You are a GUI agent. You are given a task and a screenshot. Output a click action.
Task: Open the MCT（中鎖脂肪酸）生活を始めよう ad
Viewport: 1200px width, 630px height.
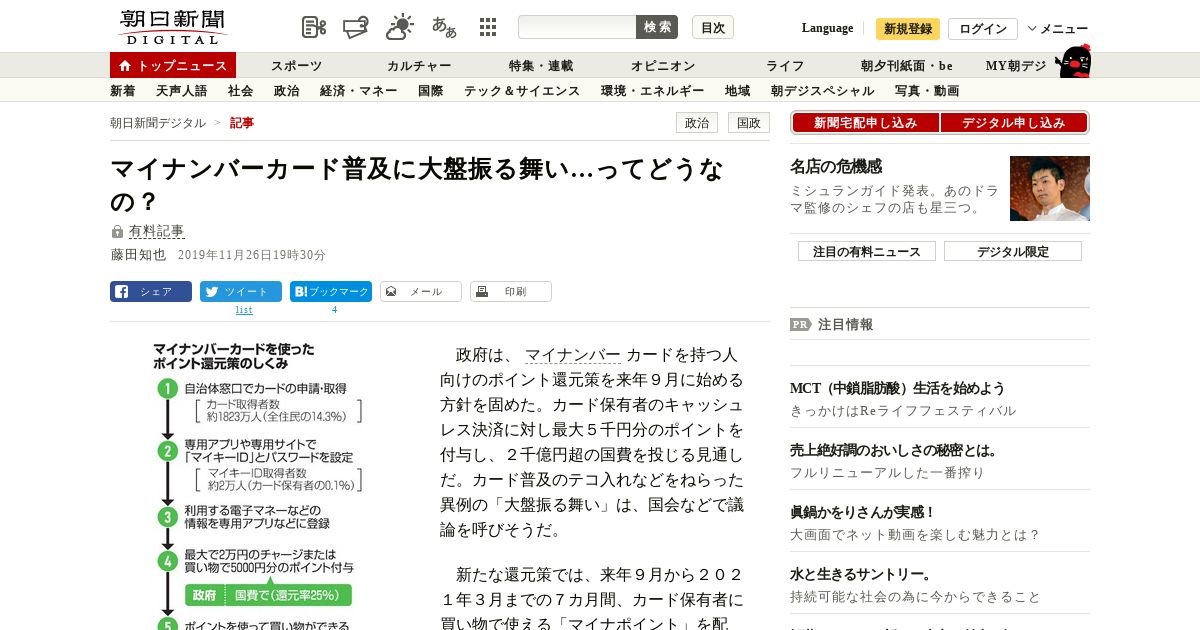[897, 388]
